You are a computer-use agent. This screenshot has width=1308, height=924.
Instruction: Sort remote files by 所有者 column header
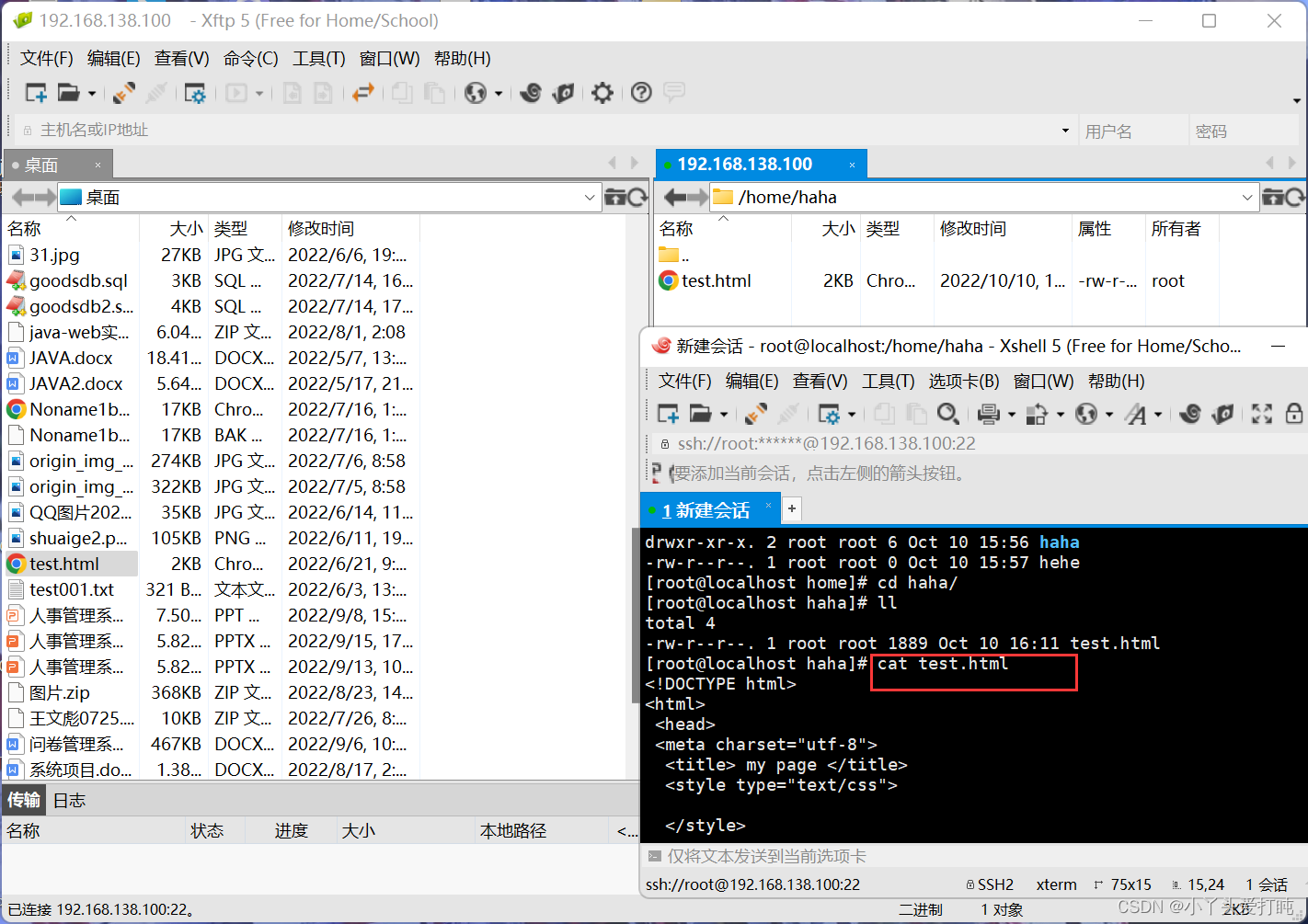pos(1182,229)
